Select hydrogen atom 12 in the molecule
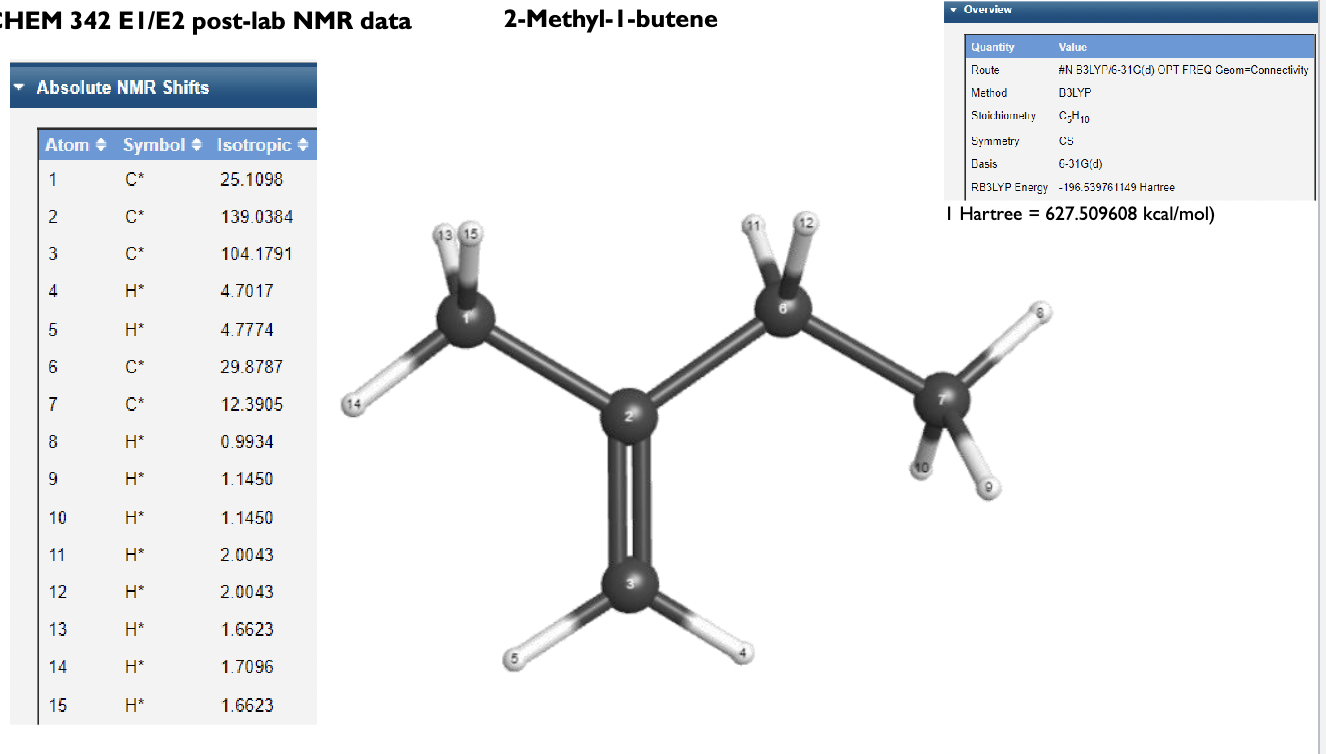 [805, 224]
